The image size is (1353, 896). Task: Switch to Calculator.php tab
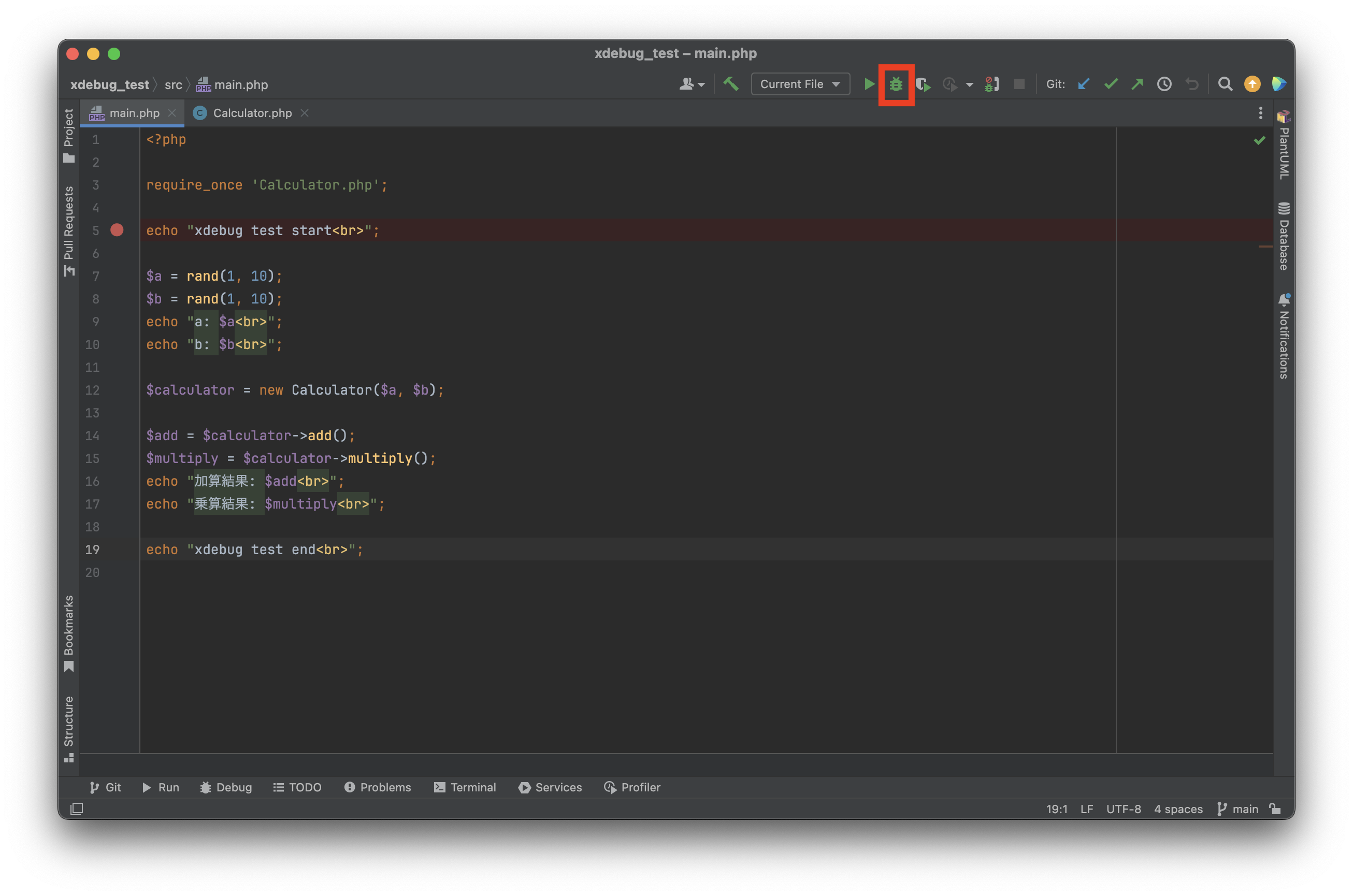(x=252, y=113)
